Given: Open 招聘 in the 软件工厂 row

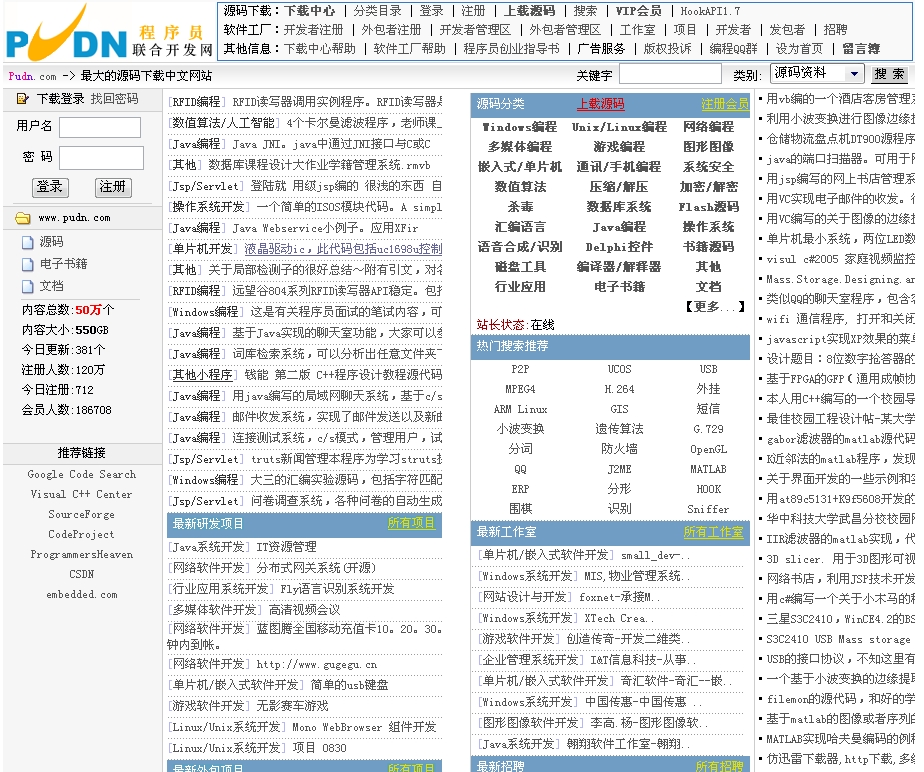Looking at the screenshot, I should coord(835,30).
